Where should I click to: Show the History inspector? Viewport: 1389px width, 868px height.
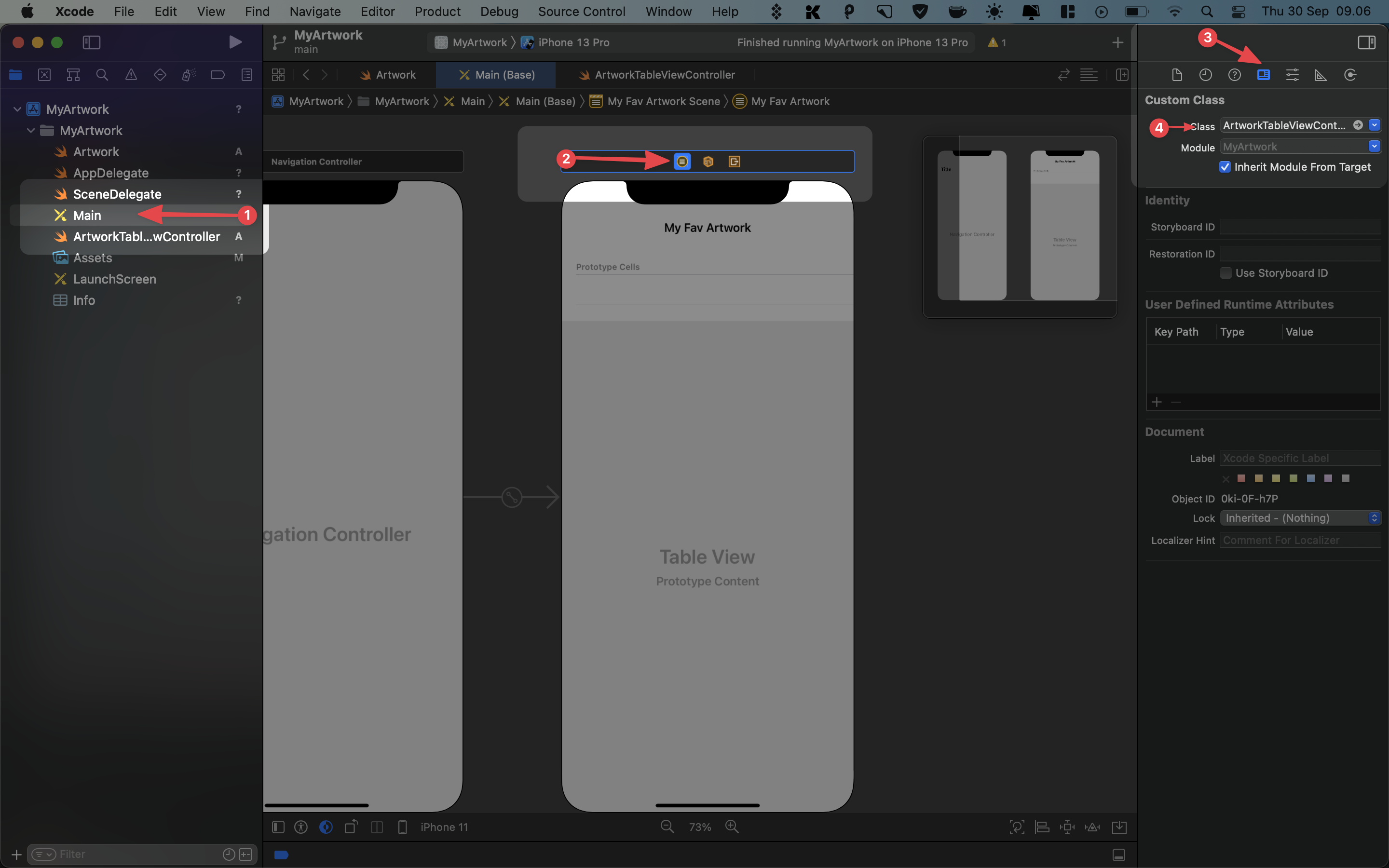(x=1205, y=75)
